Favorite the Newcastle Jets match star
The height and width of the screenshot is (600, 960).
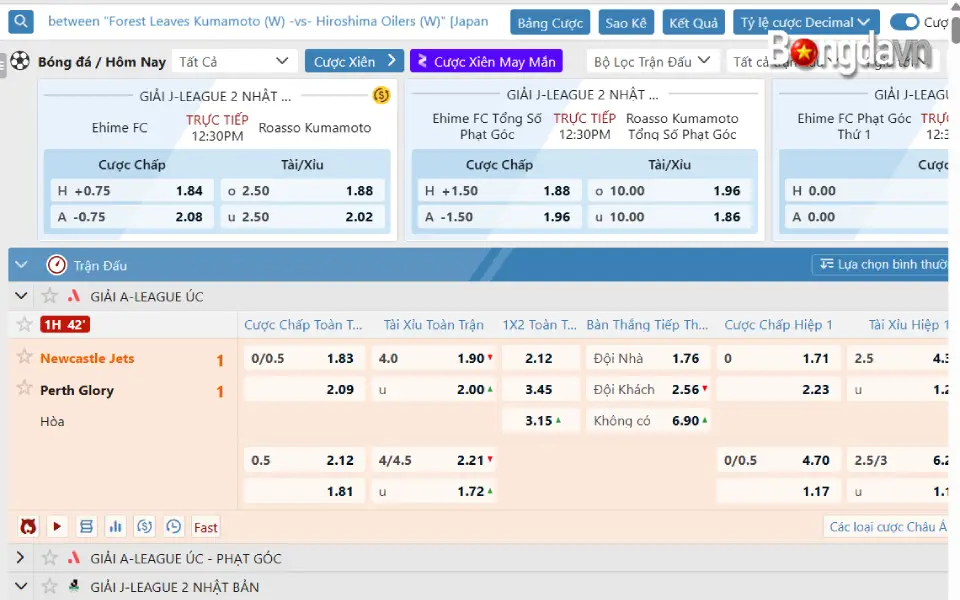(23, 358)
